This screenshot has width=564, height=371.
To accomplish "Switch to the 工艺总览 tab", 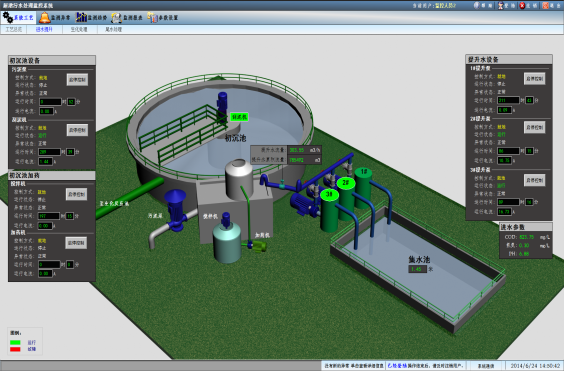I will (x=14, y=30).
